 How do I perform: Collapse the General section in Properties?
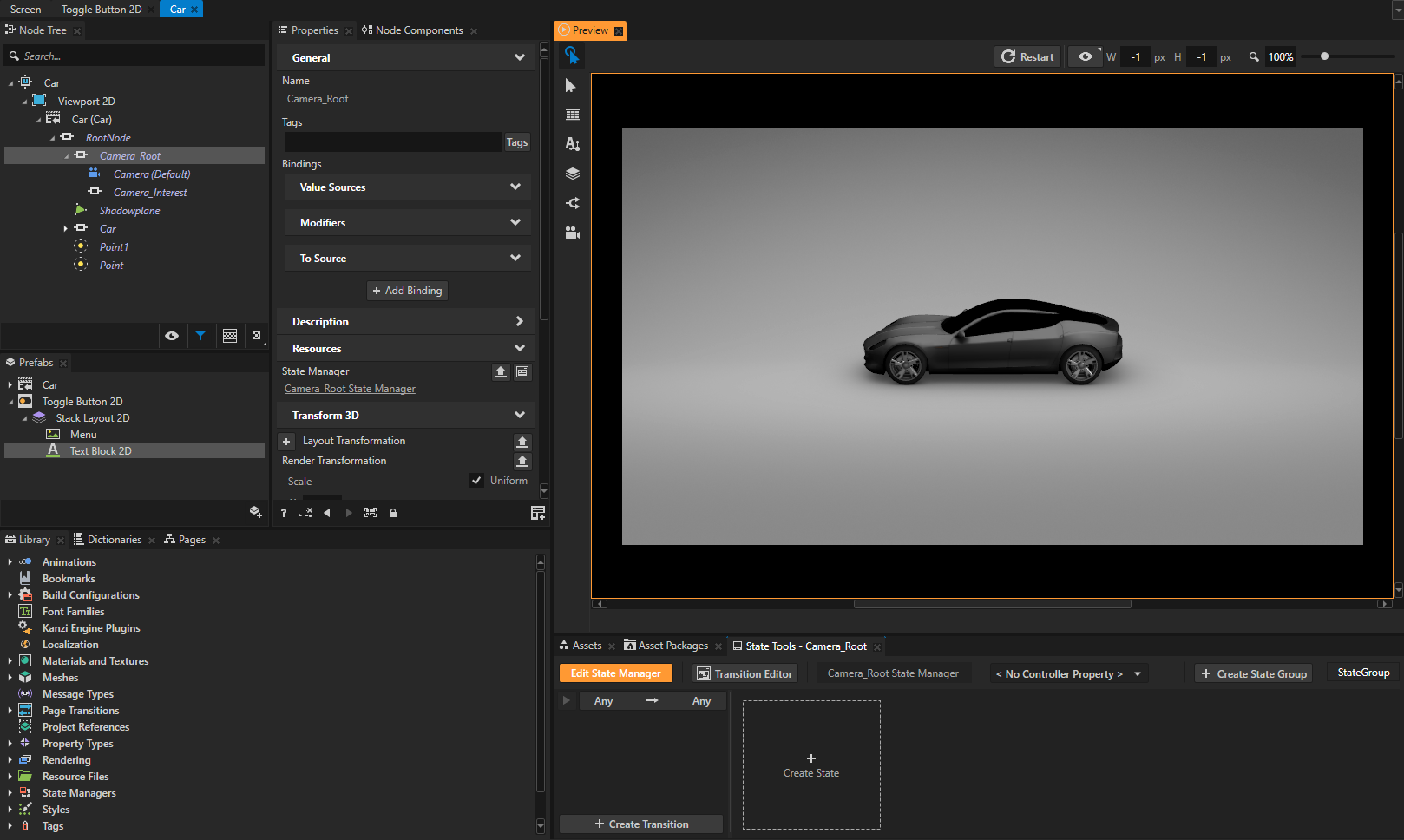click(x=519, y=57)
